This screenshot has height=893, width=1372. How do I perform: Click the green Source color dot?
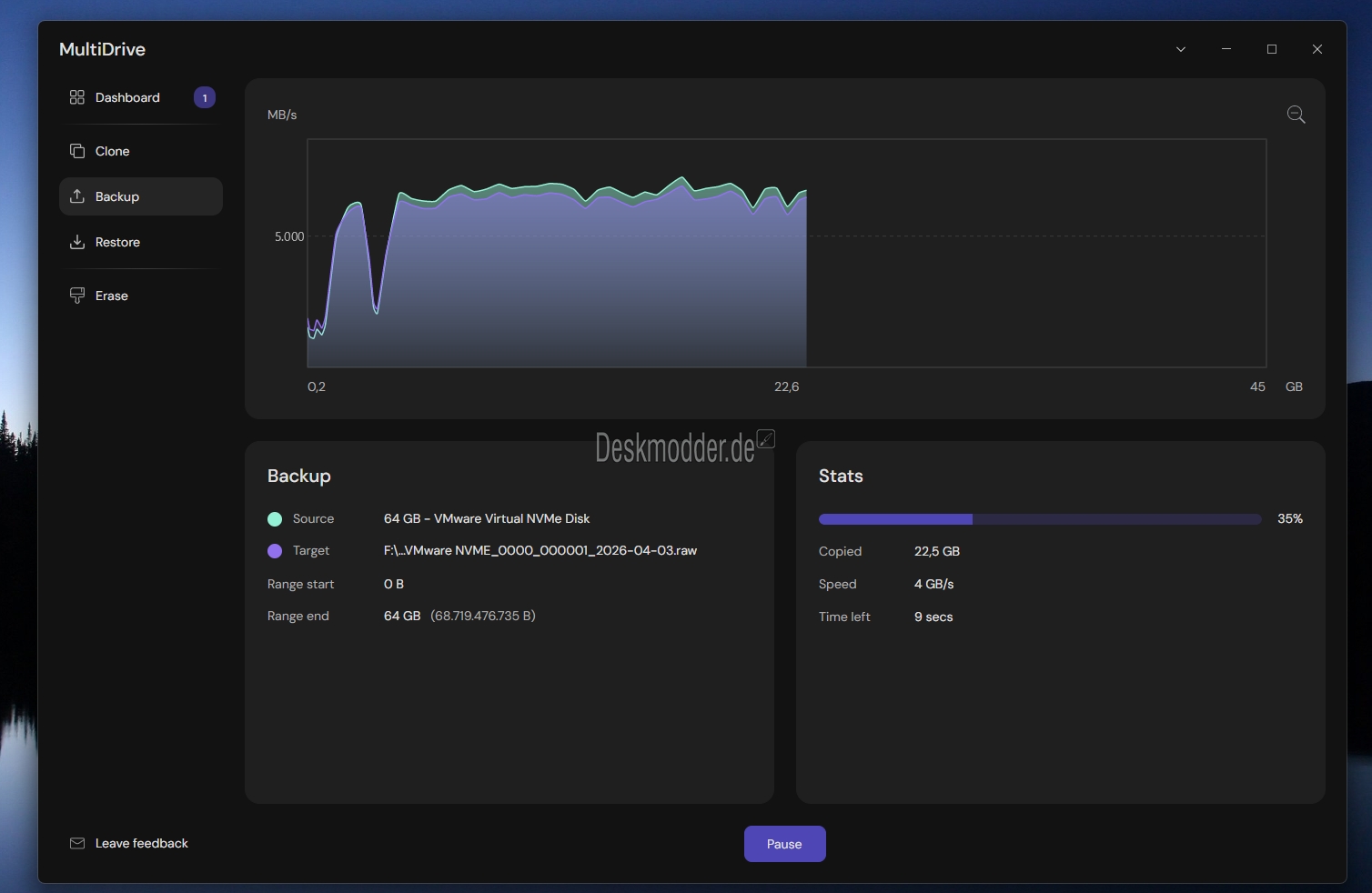275,519
